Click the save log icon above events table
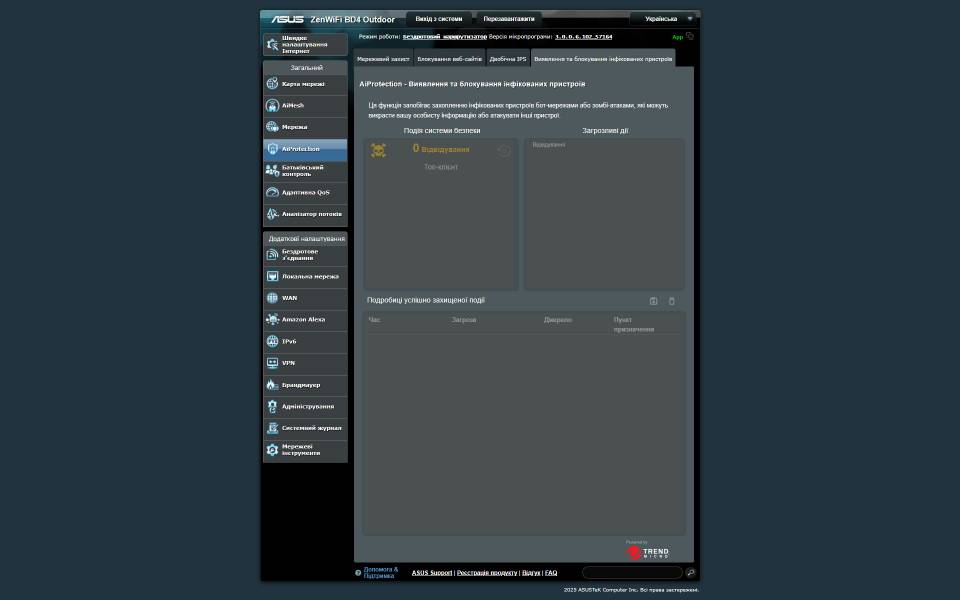Viewport: 960px width, 600px height. (x=654, y=301)
